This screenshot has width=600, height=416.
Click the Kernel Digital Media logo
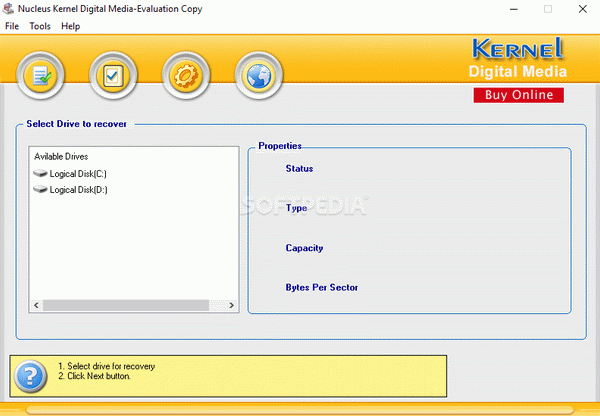(518, 58)
